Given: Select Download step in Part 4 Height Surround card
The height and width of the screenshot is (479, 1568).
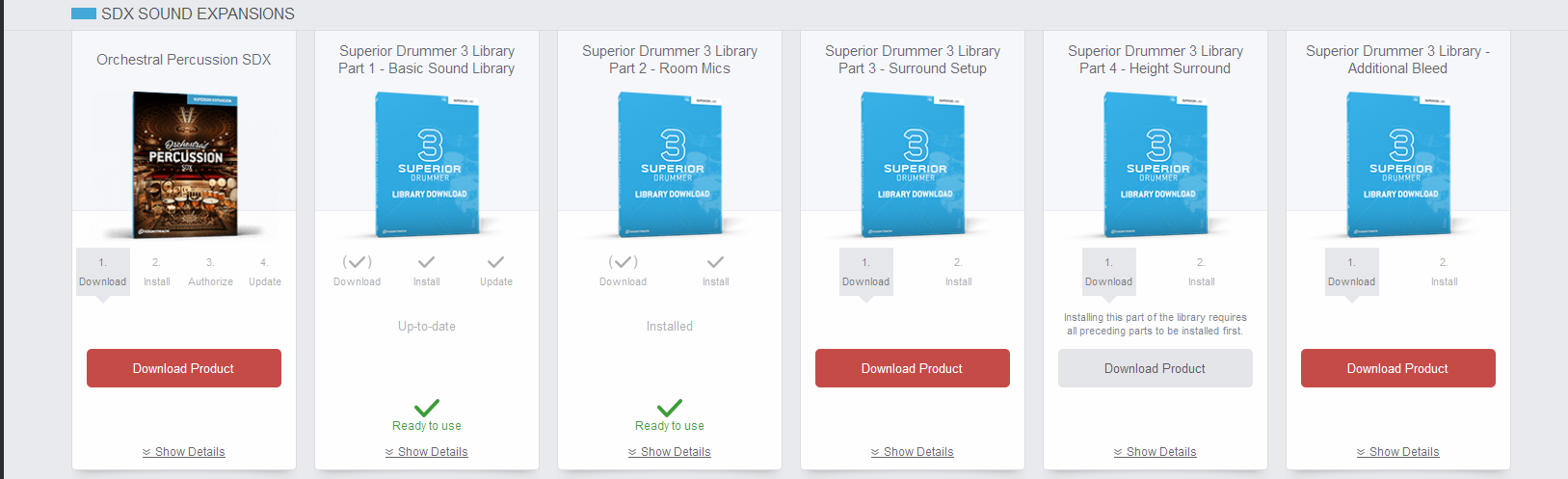Looking at the screenshot, I should point(1109,272).
